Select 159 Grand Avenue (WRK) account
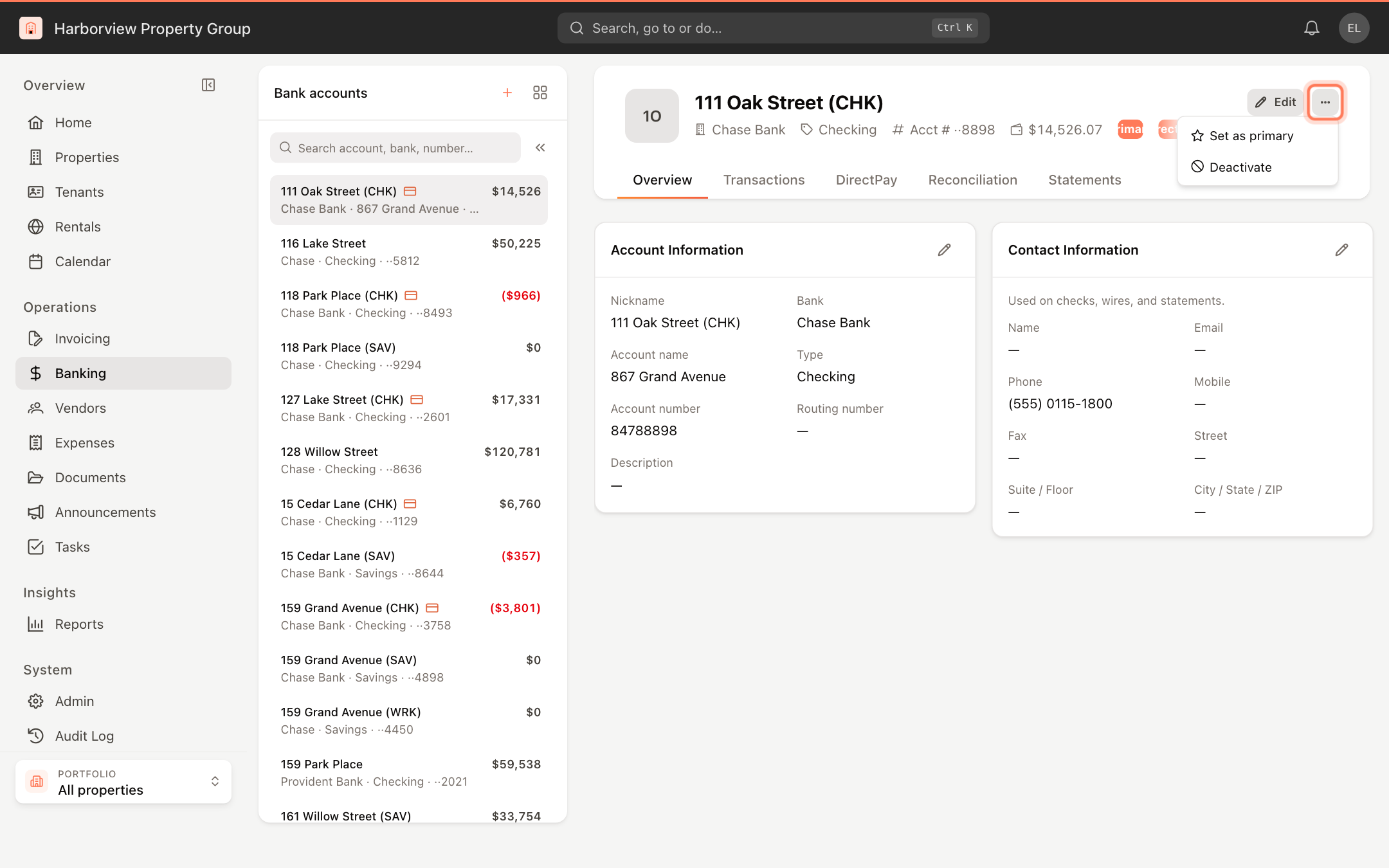Image resolution: width=1389 pixels, height=868 pixels. (409, 721)
